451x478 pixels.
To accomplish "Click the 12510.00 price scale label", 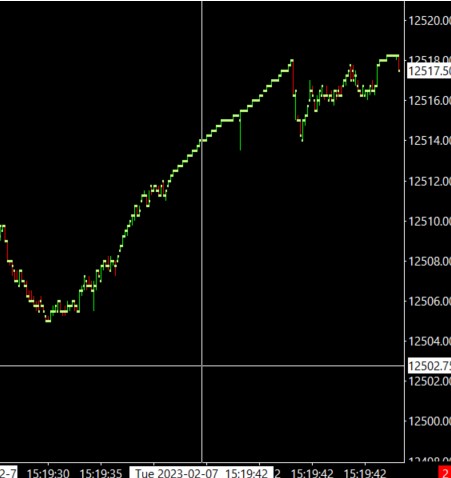I will [430, 221].
